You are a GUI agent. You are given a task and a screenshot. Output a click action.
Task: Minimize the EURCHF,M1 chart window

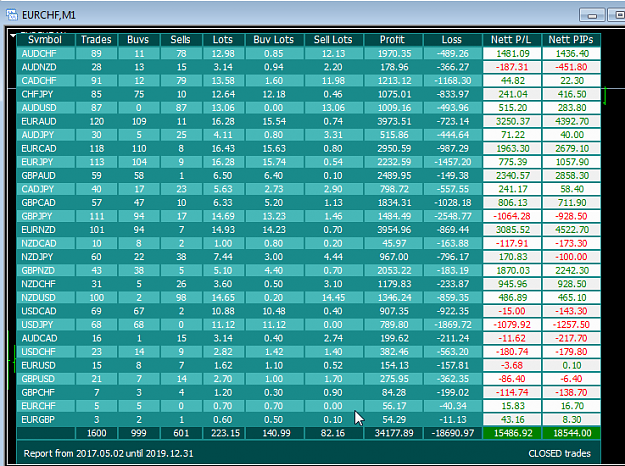click(x=592, y=15)
